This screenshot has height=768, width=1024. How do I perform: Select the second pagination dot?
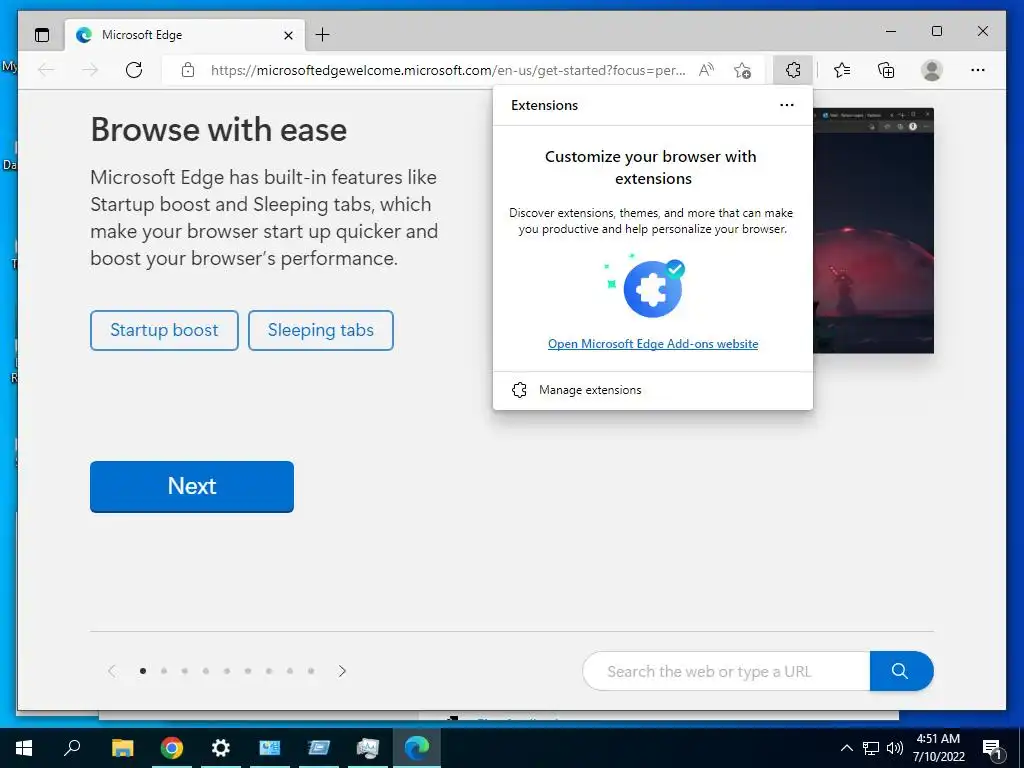pyautogui.click(x=164, y=671)
